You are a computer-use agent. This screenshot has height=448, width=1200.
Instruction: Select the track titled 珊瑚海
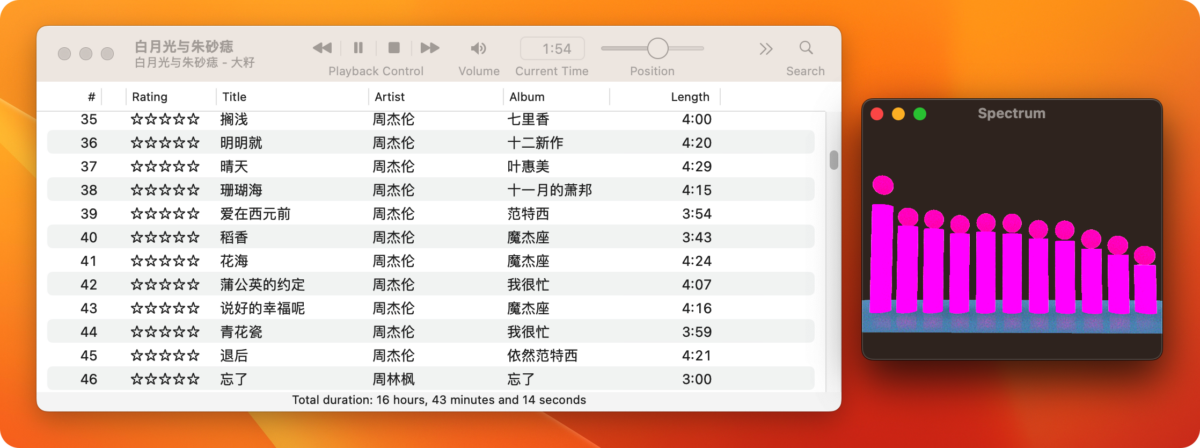241,190
